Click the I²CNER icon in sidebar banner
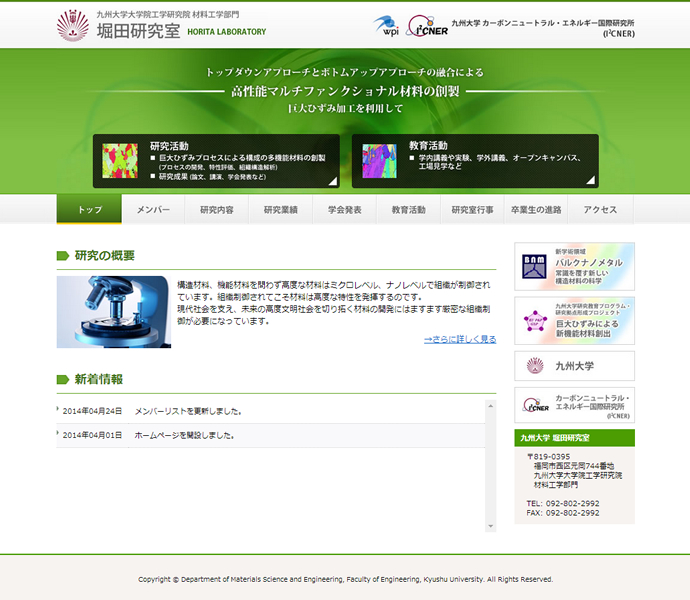This screenshot has height=600, width=690. [536, 405]
